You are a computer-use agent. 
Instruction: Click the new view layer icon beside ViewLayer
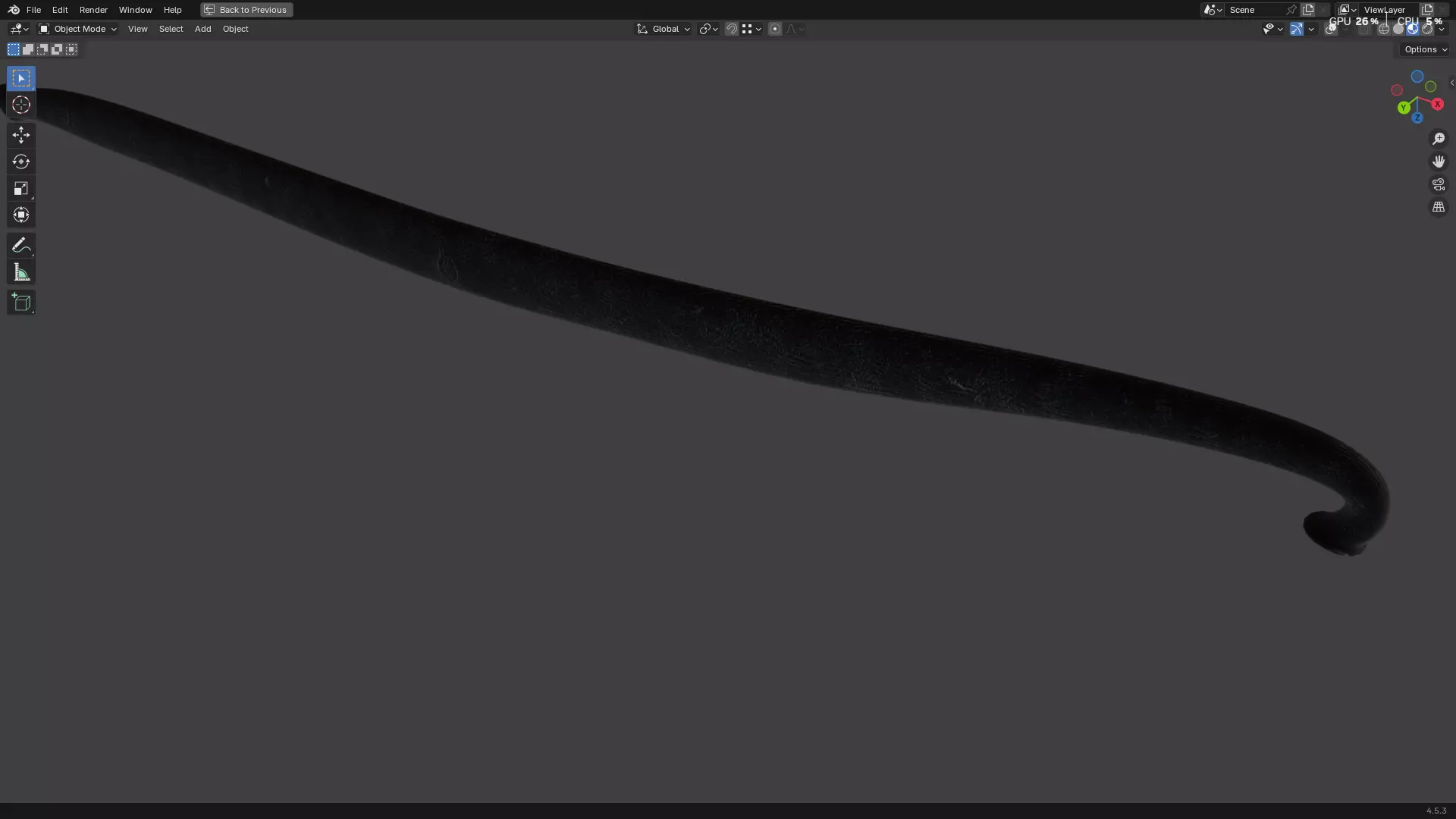click(1427, 10)
